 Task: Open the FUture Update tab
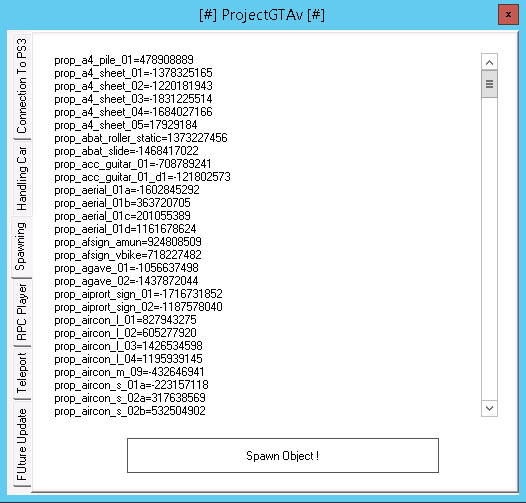tap(22, 444)
